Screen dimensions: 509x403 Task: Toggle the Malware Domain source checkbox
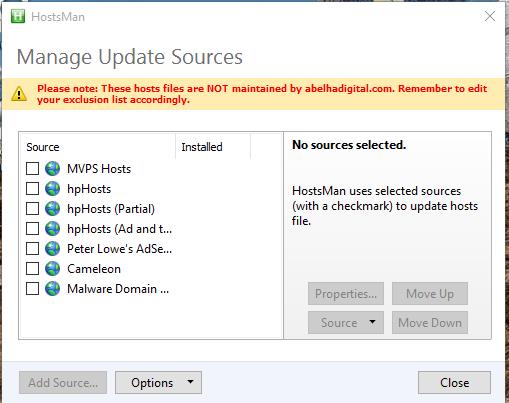point(32,289)
